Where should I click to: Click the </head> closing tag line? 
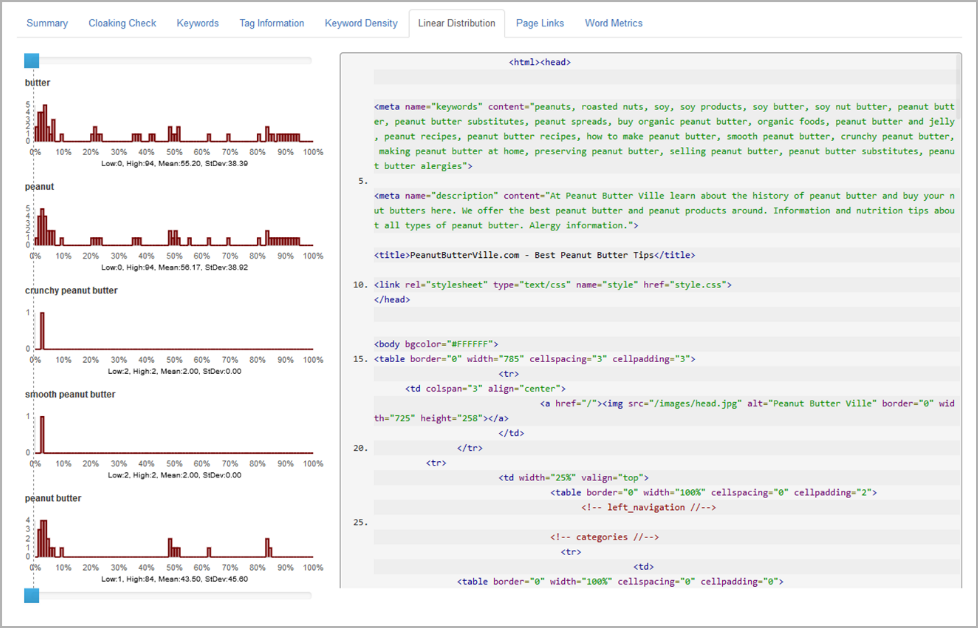pos(392,299)
